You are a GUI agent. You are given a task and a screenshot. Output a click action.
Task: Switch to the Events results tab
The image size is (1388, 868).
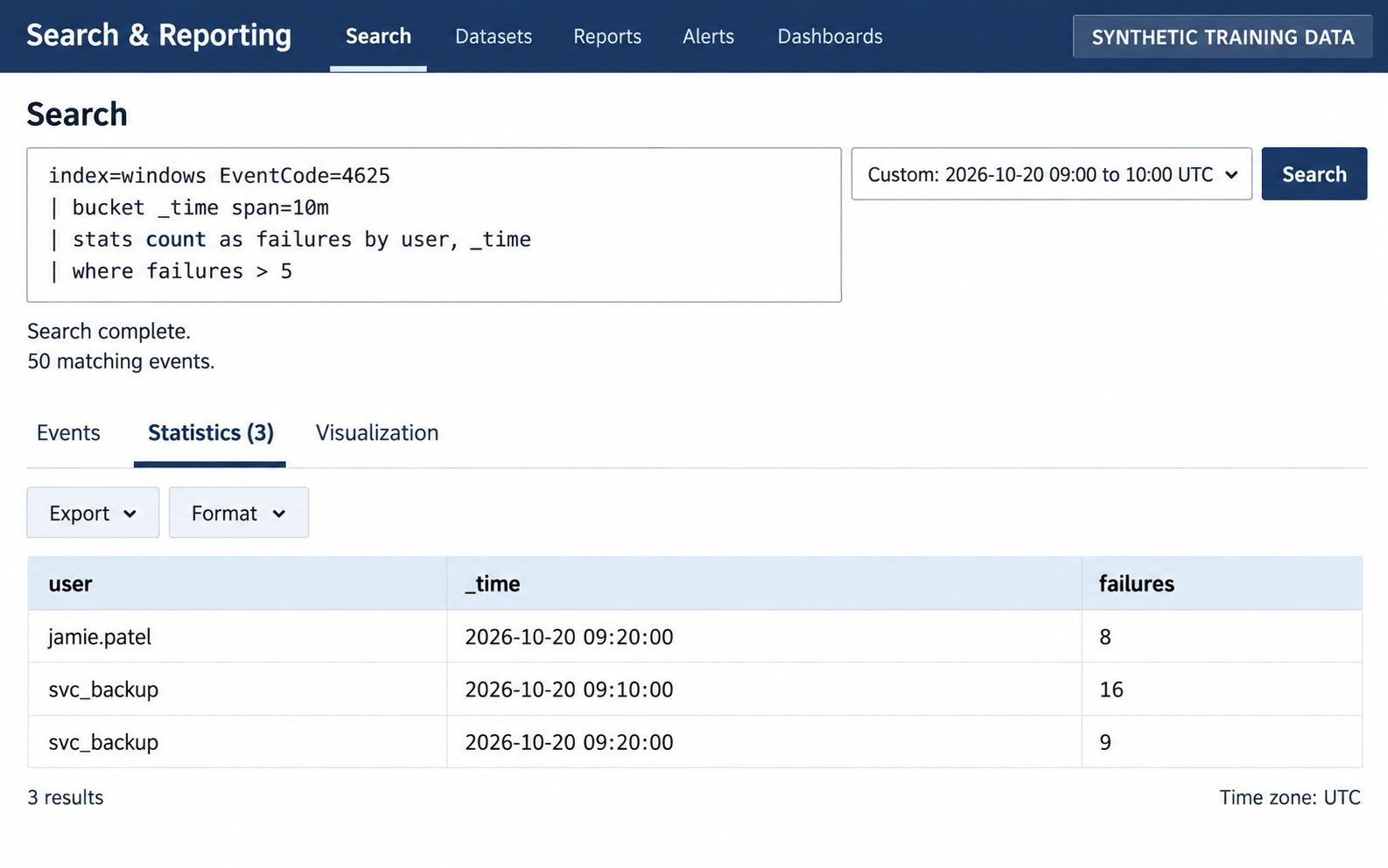68,433
